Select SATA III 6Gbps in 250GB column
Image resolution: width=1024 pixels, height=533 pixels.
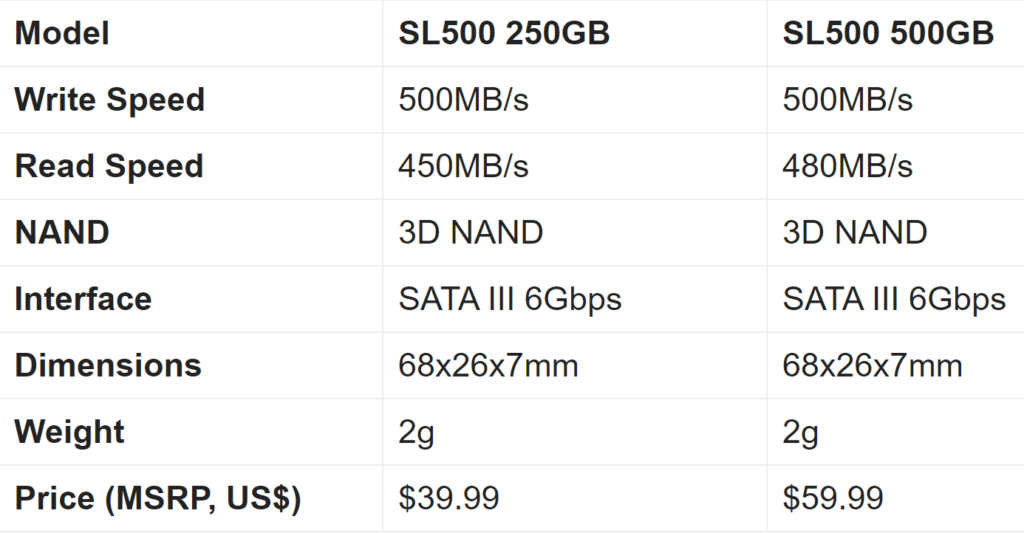[x=510, y=299]
